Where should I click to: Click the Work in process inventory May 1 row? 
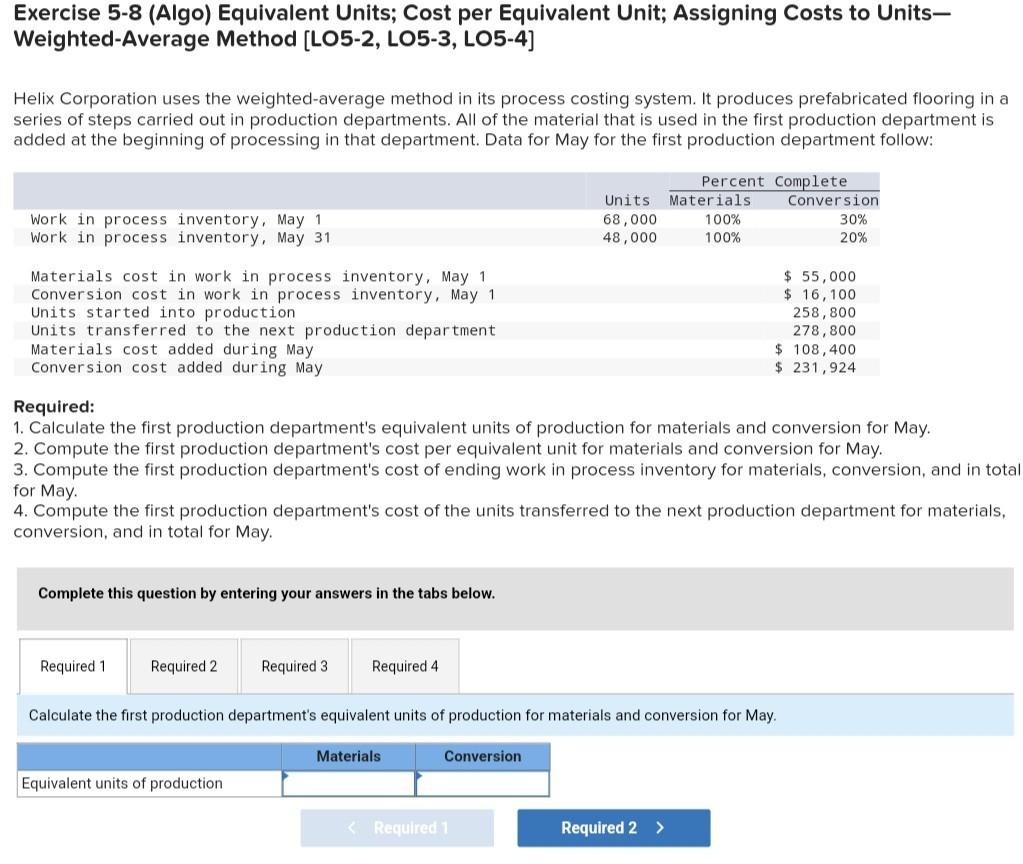coord(300,219)
